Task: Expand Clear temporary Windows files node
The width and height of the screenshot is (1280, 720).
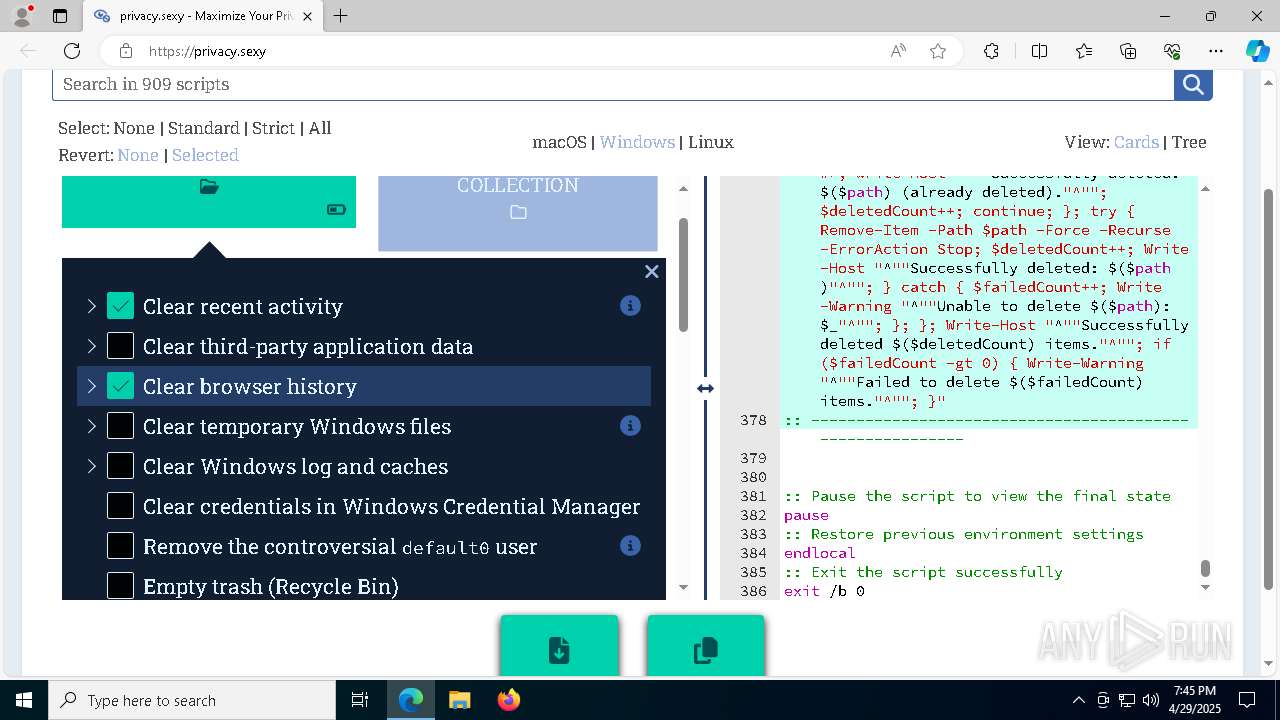Action: click(91, 426)
